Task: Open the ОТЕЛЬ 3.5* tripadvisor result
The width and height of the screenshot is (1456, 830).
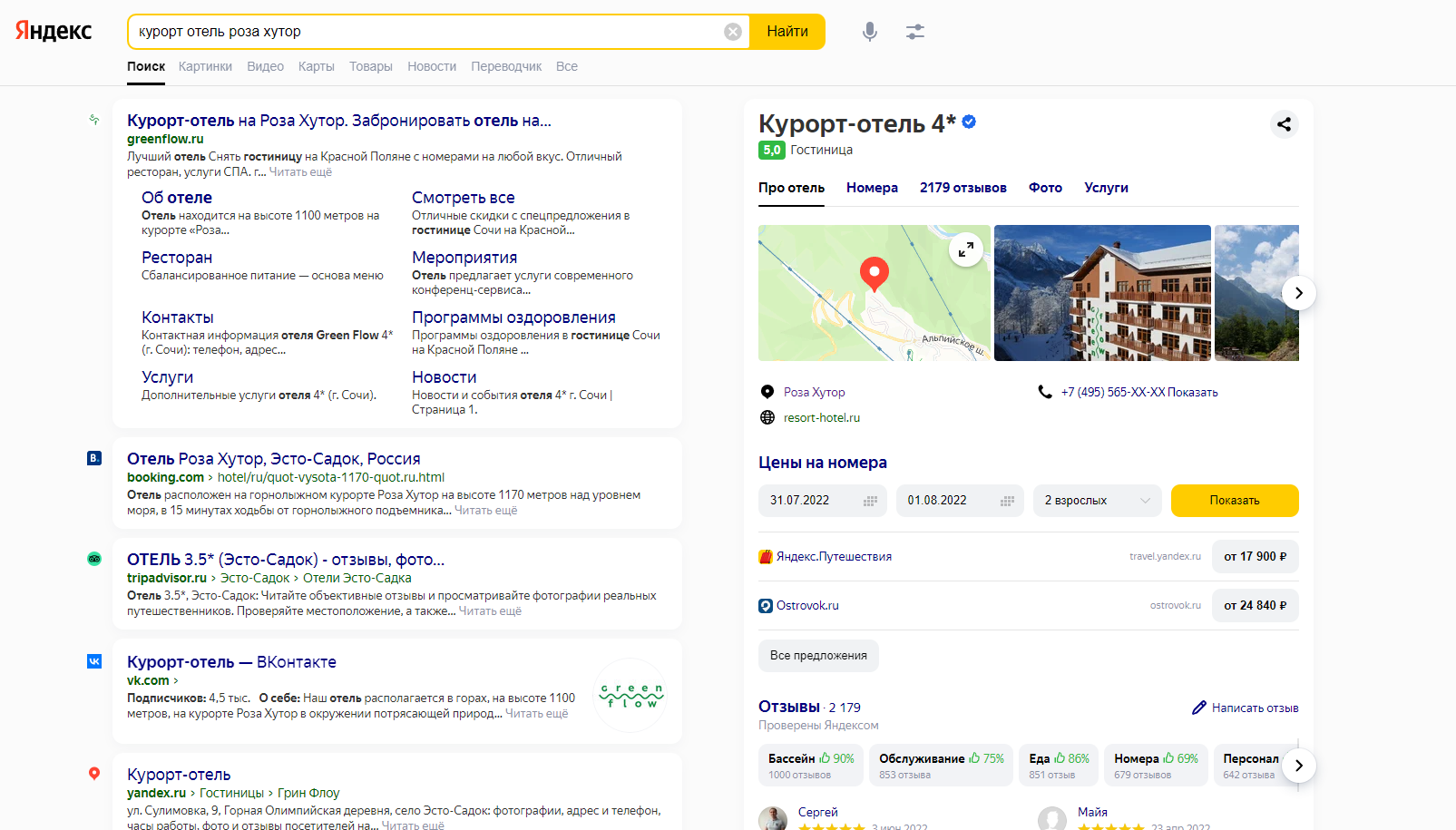Action: coord(286,560)
